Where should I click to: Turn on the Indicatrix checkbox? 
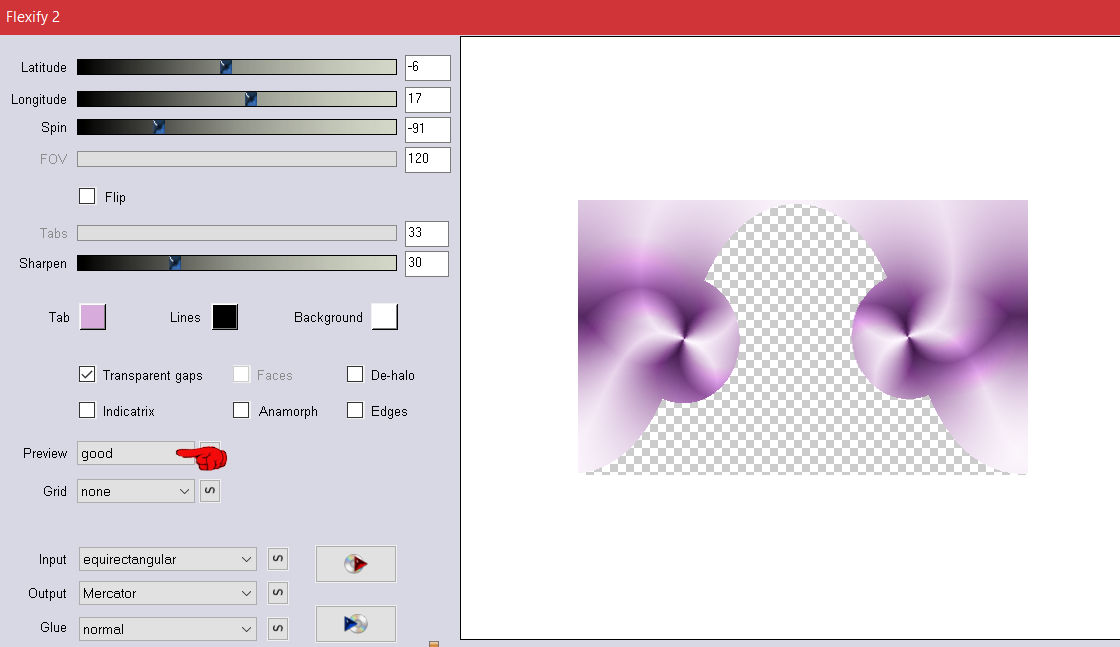87,411
